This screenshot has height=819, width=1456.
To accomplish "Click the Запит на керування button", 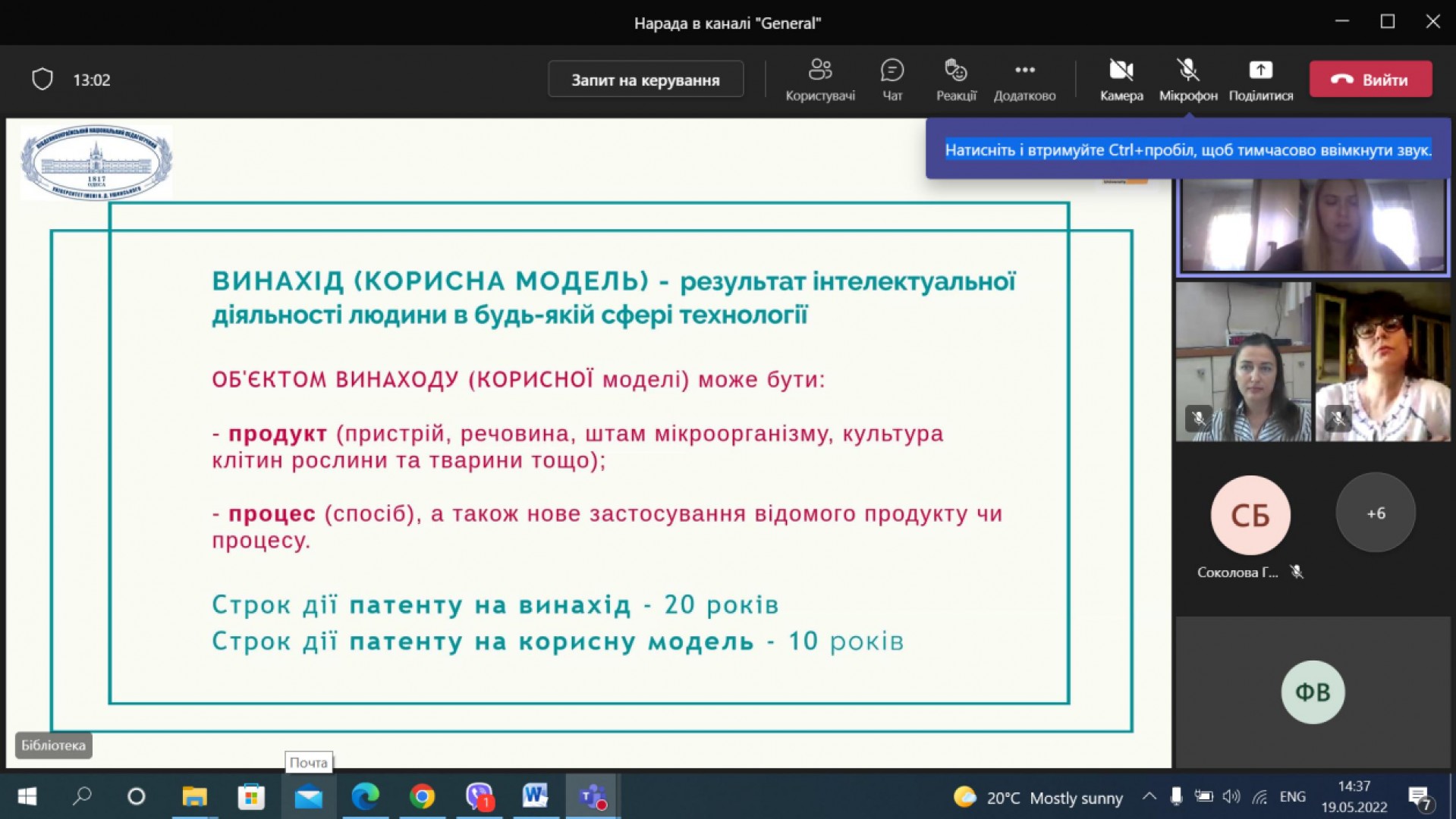I will pyautogui.click(x=645, y=80).
